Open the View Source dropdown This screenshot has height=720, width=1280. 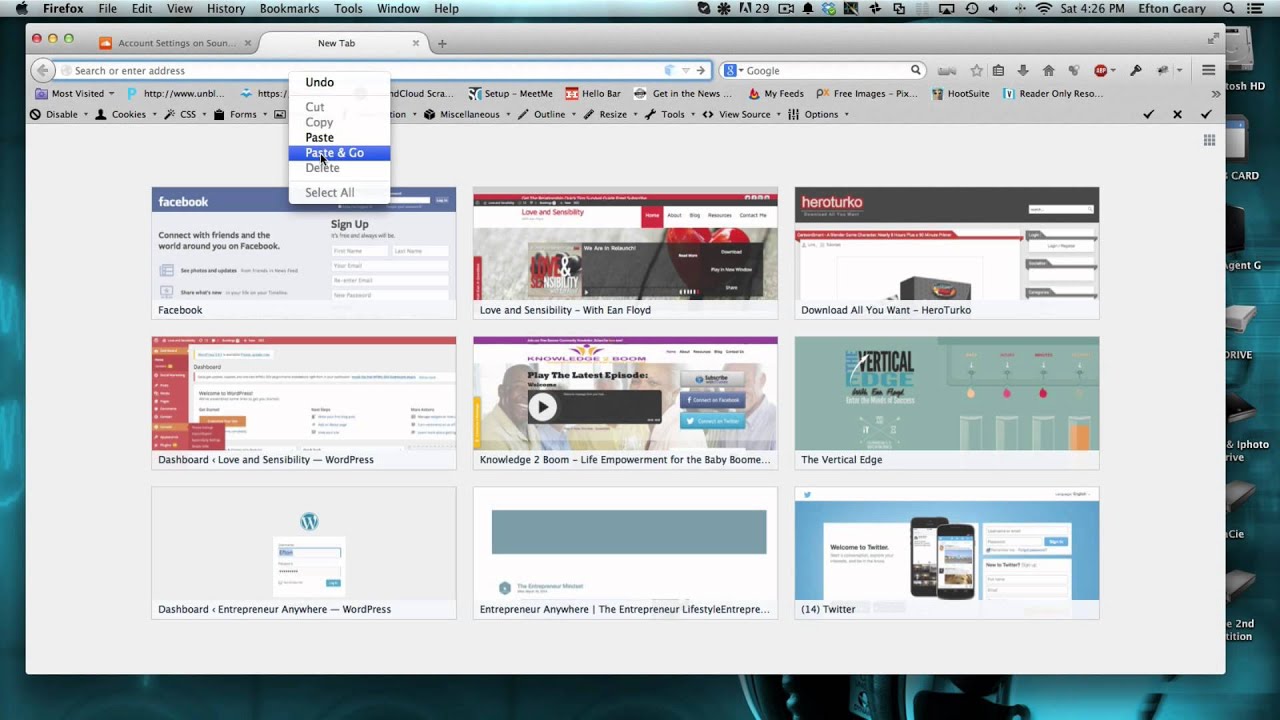coord(744,115)
